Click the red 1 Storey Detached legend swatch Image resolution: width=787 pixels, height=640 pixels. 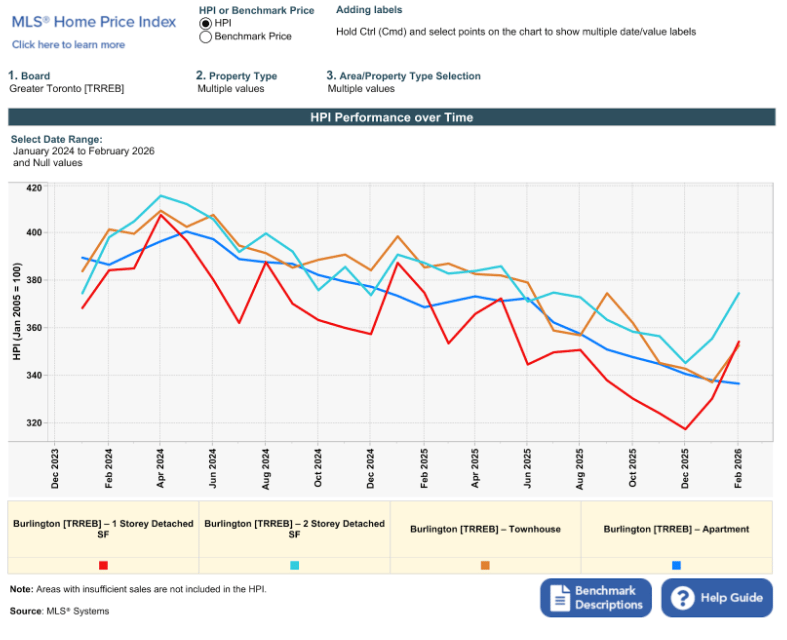point(103,565)
